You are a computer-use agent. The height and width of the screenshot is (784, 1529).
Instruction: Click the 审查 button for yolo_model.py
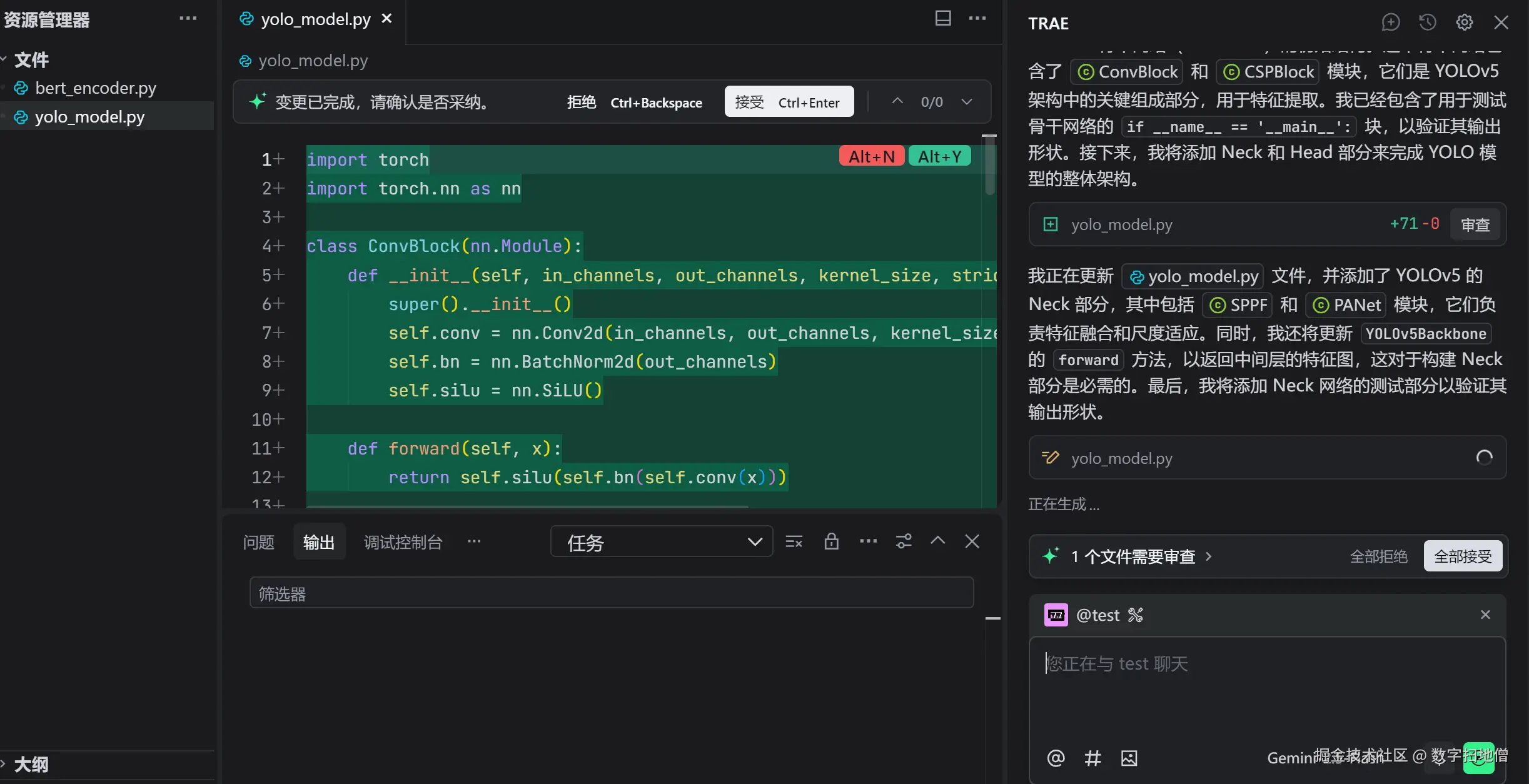point(1475,225)
